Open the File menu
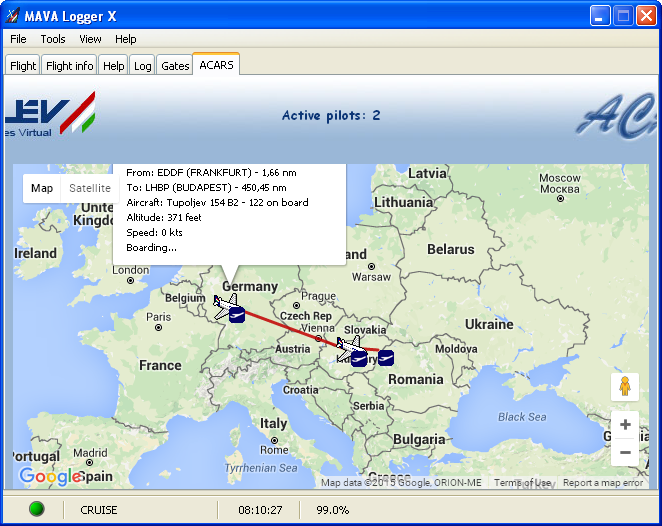The height and width of the screenshot is (526, 662). (18, 39)
